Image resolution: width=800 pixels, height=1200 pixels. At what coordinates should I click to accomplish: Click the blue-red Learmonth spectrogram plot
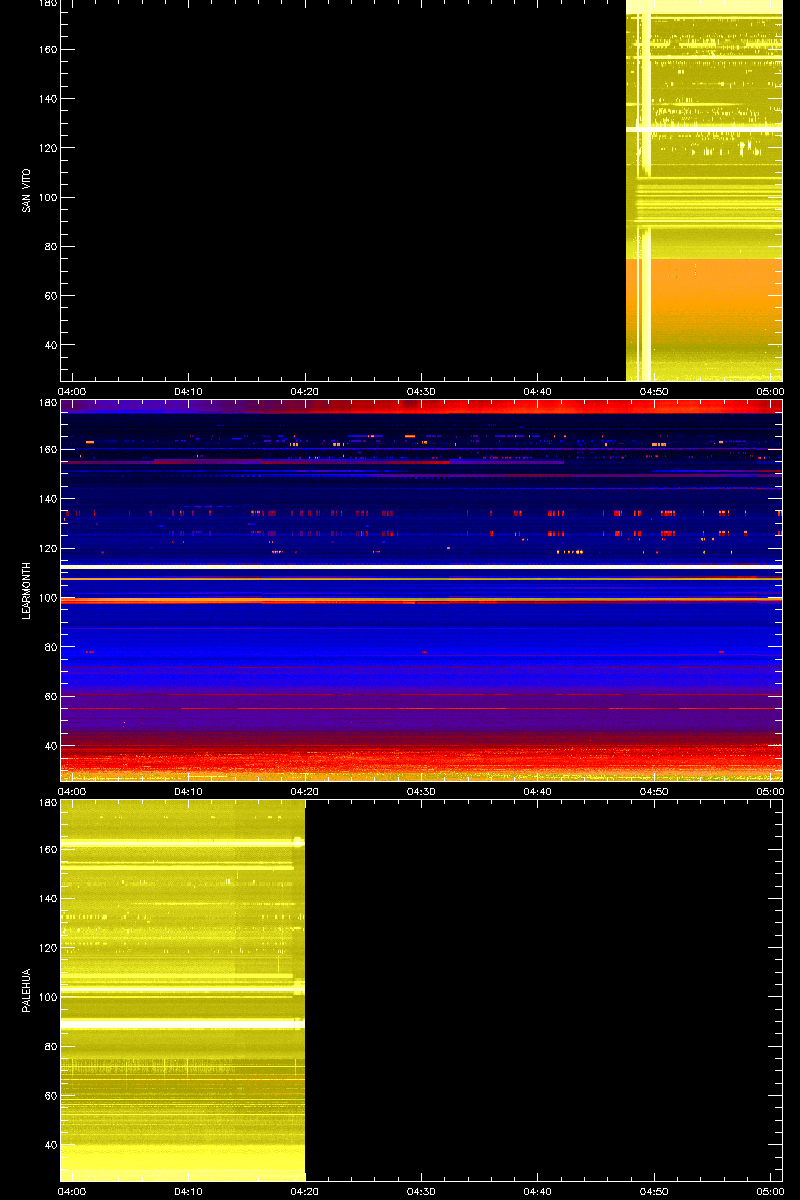pos(421,590)
